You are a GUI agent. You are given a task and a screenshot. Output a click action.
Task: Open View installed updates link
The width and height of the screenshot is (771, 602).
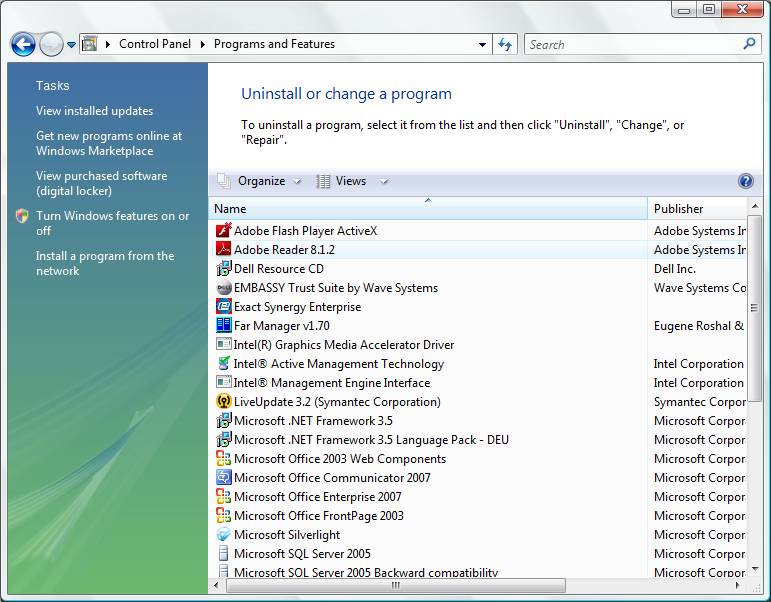[94, 111]
